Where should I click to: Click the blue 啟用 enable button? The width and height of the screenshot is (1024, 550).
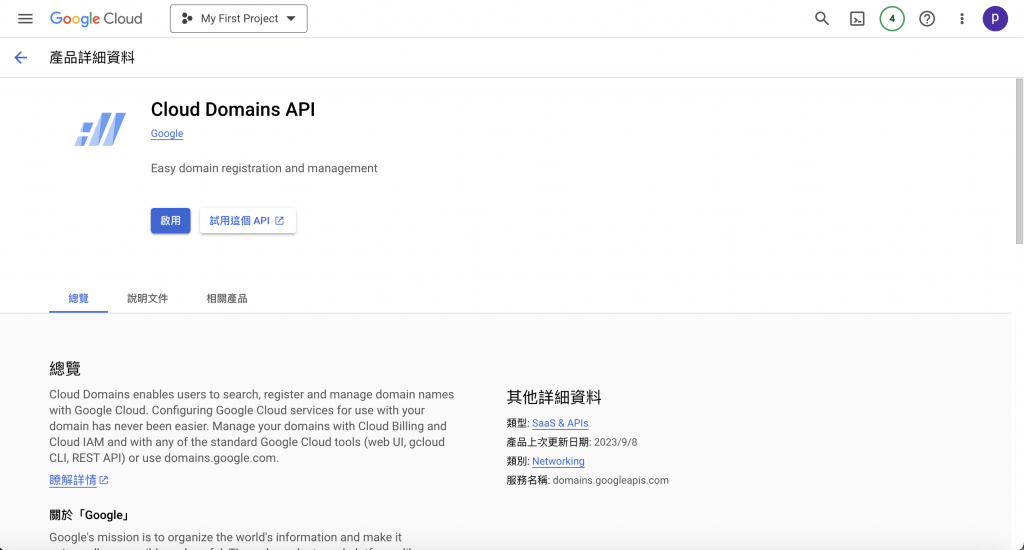(170, 221)
